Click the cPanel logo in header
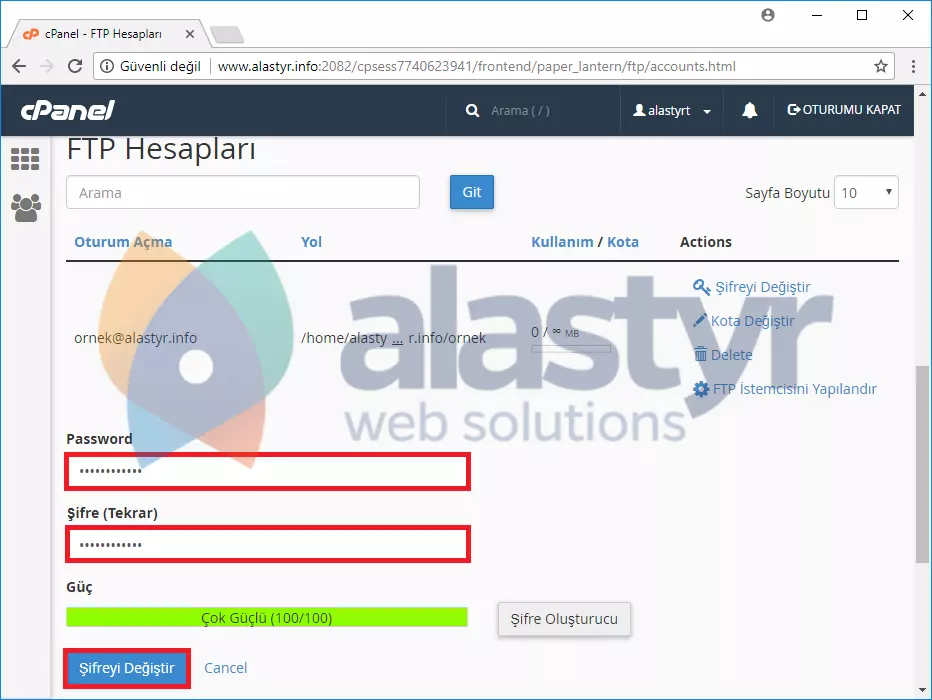The image size is (932, 700). (68, 110)
